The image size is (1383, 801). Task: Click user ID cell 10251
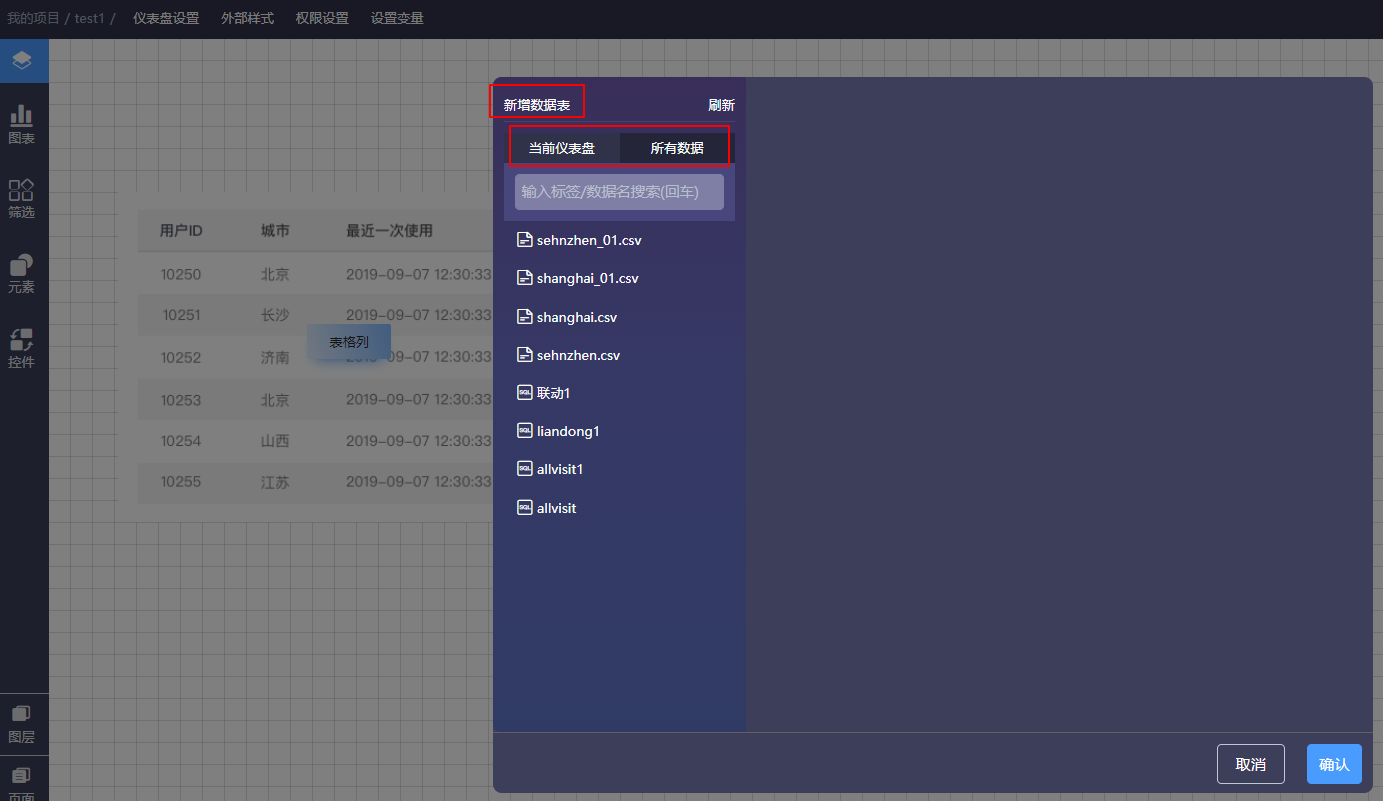pyautogui.click(x=182, y=315)
